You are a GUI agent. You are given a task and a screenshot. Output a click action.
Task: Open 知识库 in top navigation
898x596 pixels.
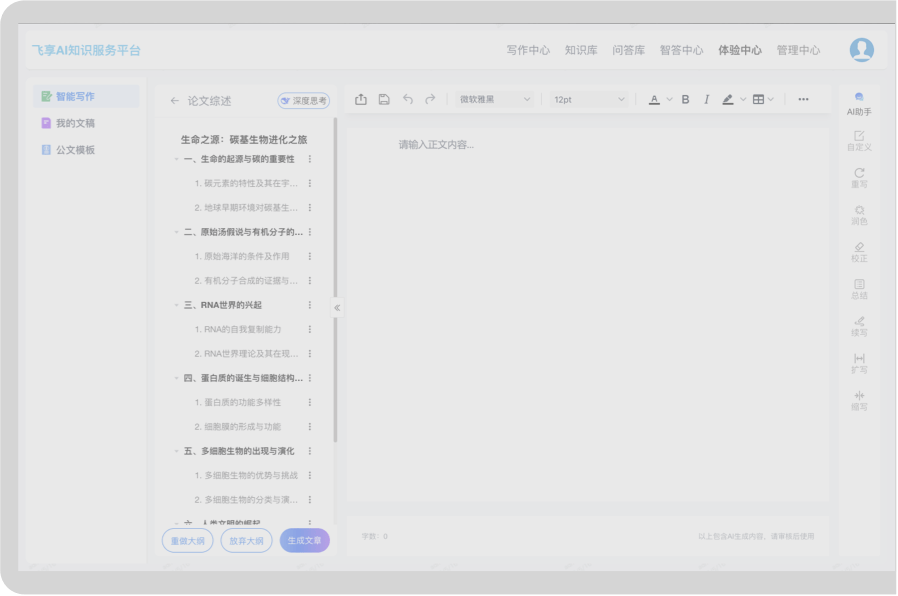pos(581,50)
